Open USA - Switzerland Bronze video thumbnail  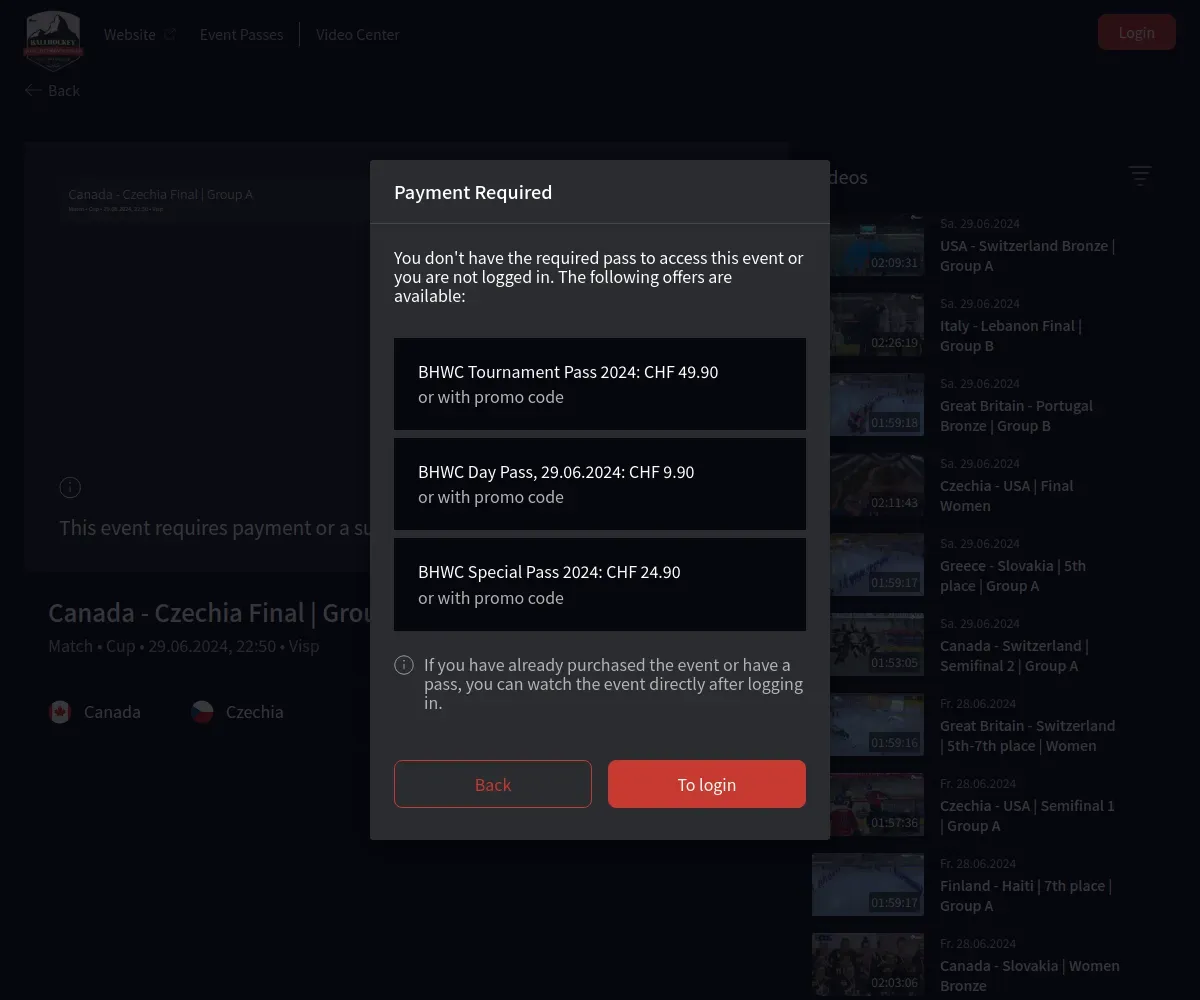877,245
